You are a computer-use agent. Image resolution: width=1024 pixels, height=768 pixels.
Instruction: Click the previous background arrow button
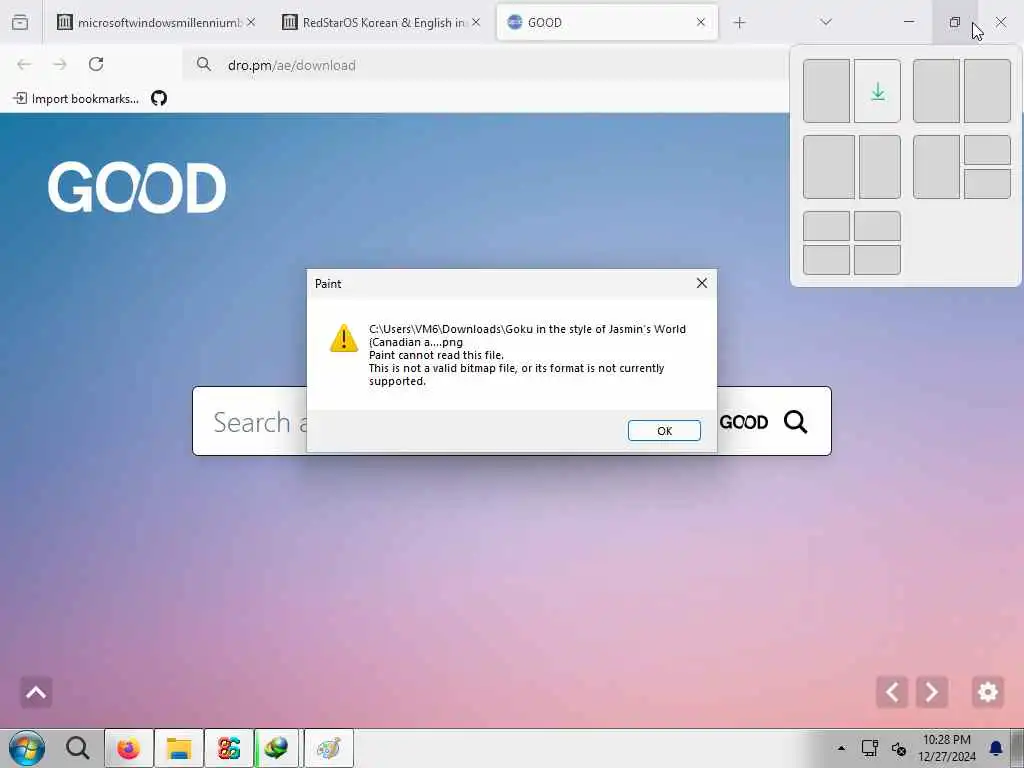coord(892,692)
